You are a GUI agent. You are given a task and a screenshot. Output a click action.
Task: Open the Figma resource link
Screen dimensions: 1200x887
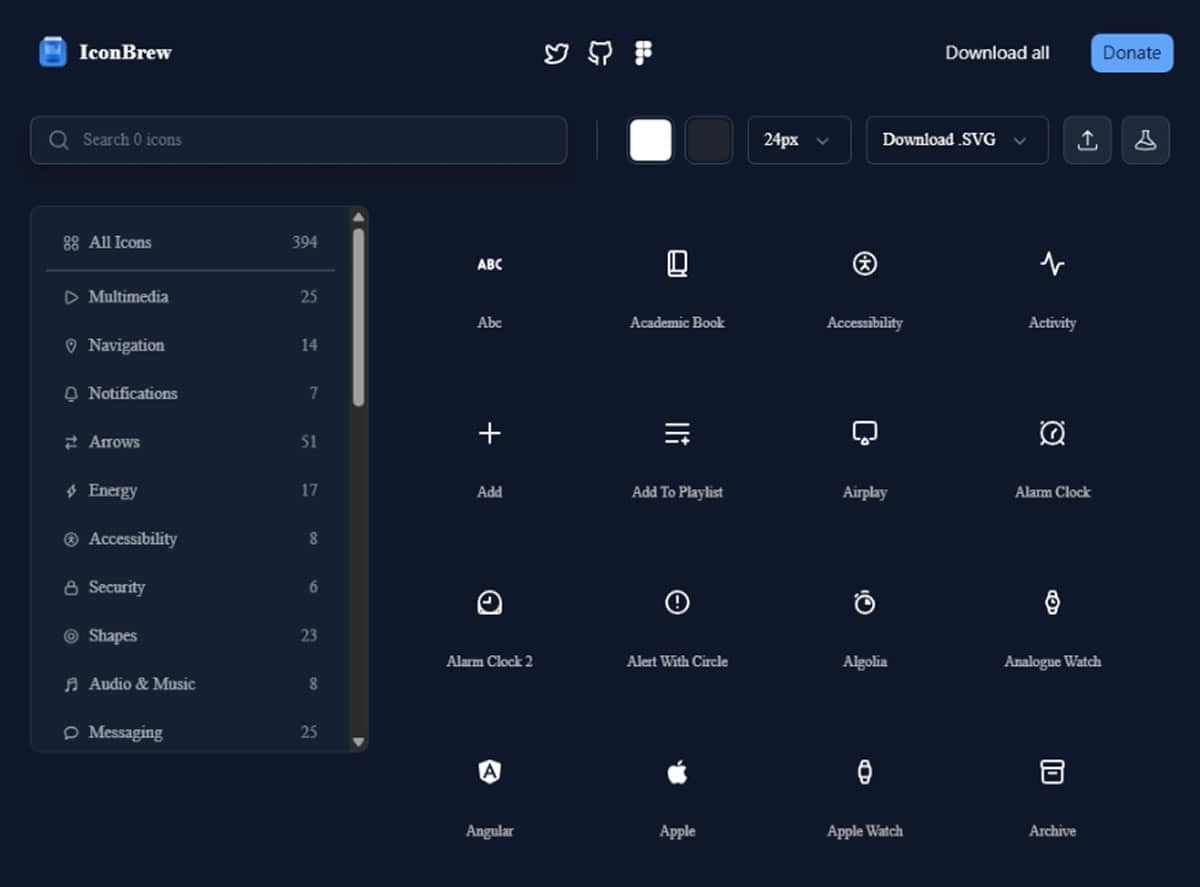(x=642, y=53)
